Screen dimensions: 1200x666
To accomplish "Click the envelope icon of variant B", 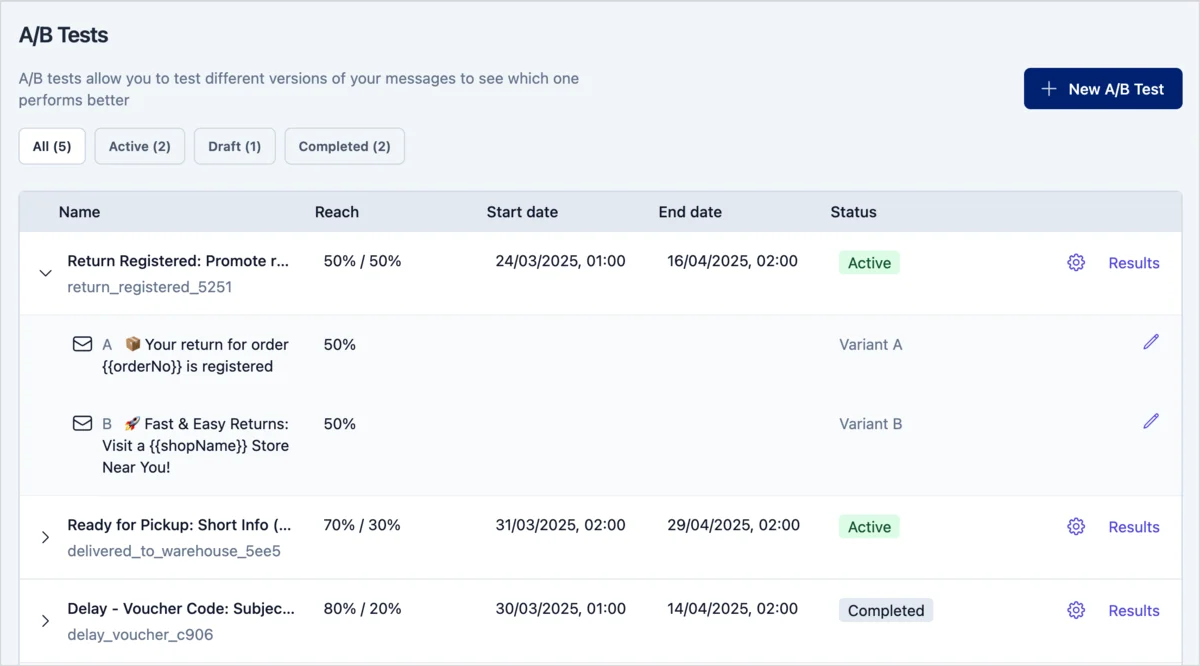I will click(x=82, y=423).
